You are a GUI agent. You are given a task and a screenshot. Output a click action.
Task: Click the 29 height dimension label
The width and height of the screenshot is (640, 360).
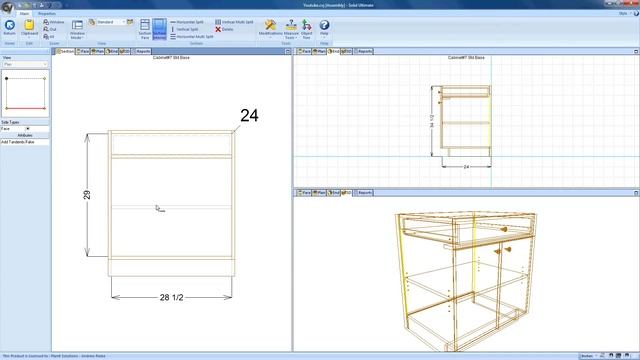(87, 195)
